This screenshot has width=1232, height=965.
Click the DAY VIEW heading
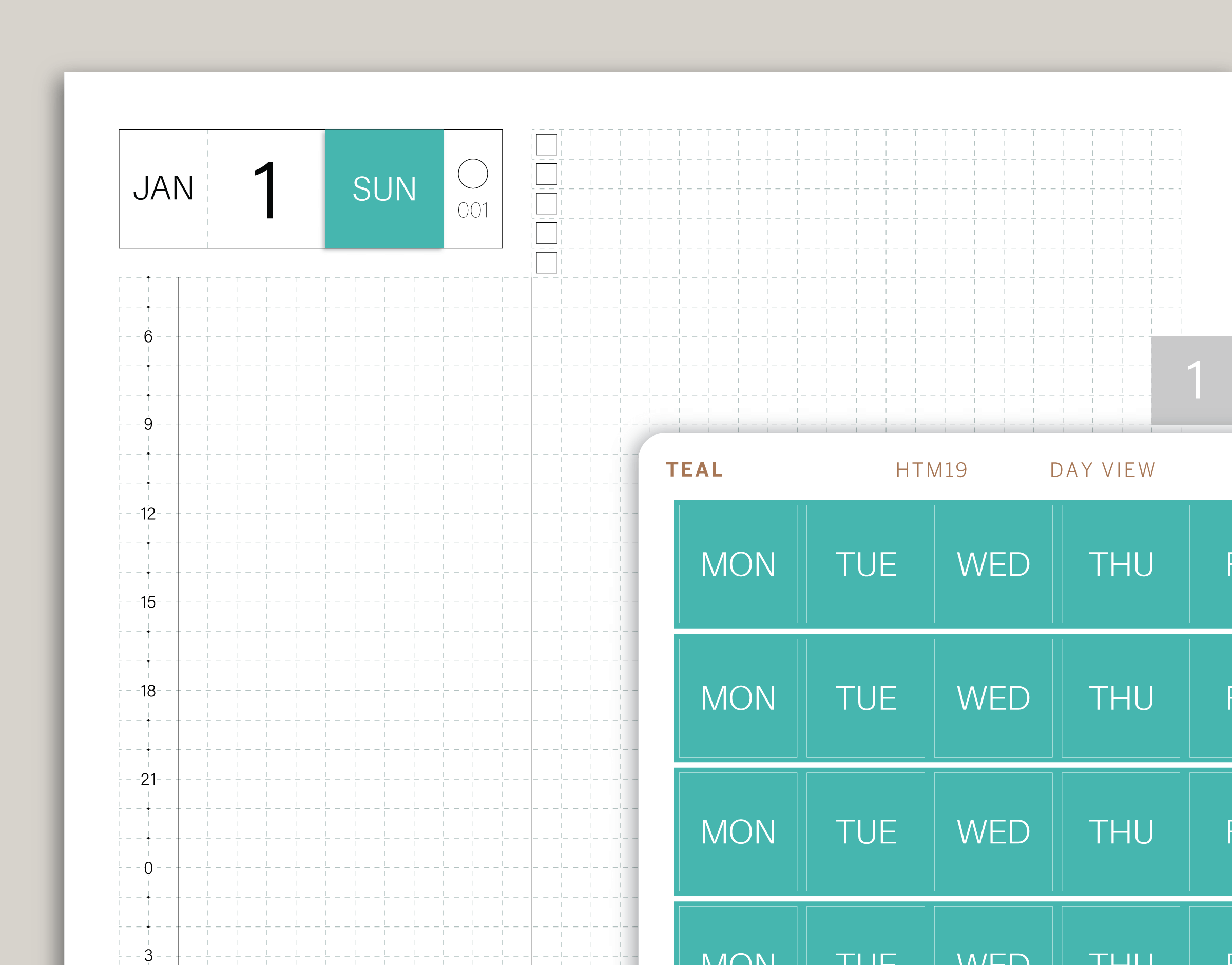(1102, 470)
